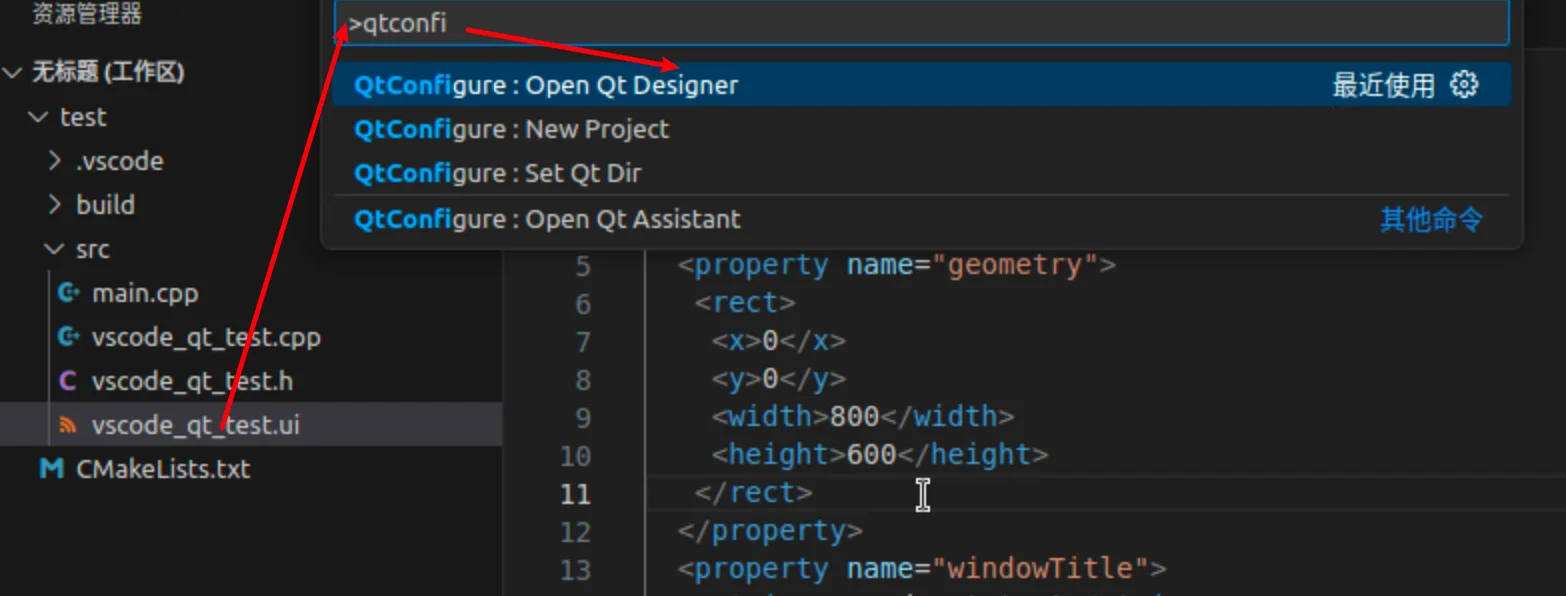
Task: Choose QtConfigure: Set Qt Dir
Action: coord(921,173)
